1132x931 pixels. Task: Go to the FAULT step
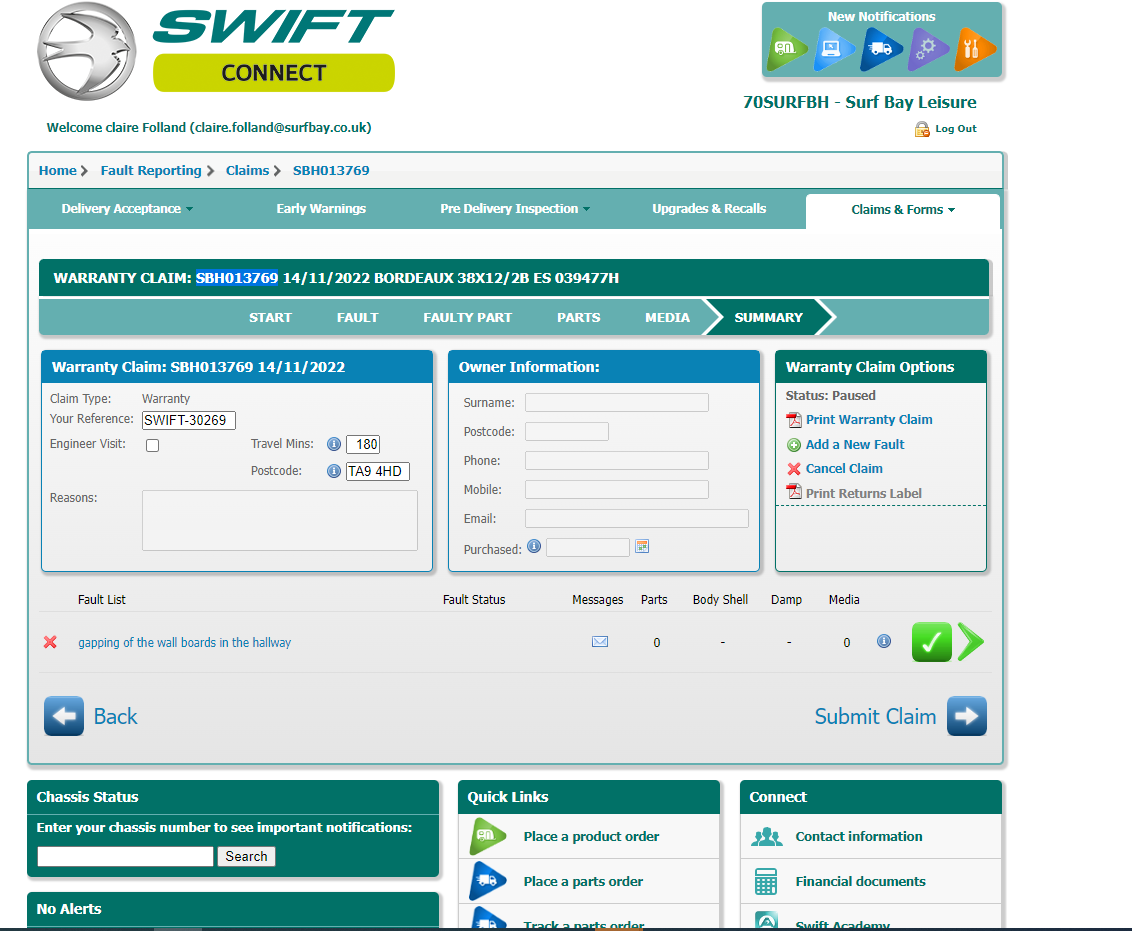coord(357,318)
